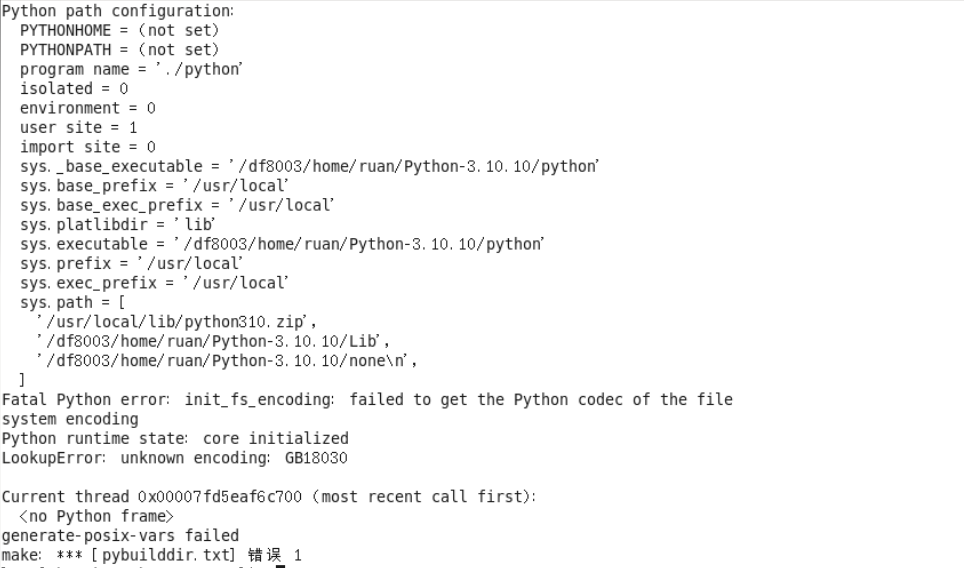Click the 'sys.base_prefix' line

[154, 186]
